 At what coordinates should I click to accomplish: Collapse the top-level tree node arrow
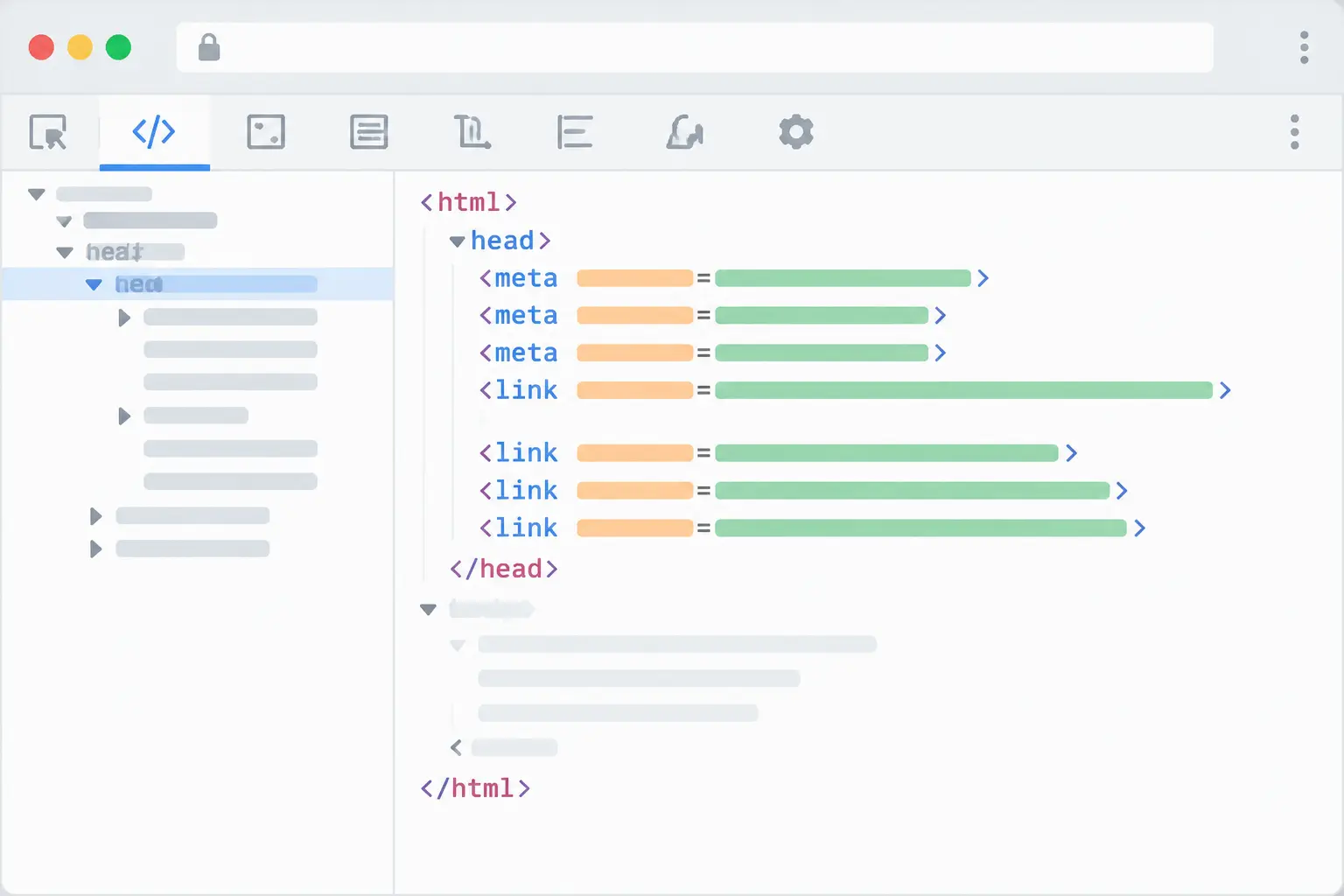point(37,194)
